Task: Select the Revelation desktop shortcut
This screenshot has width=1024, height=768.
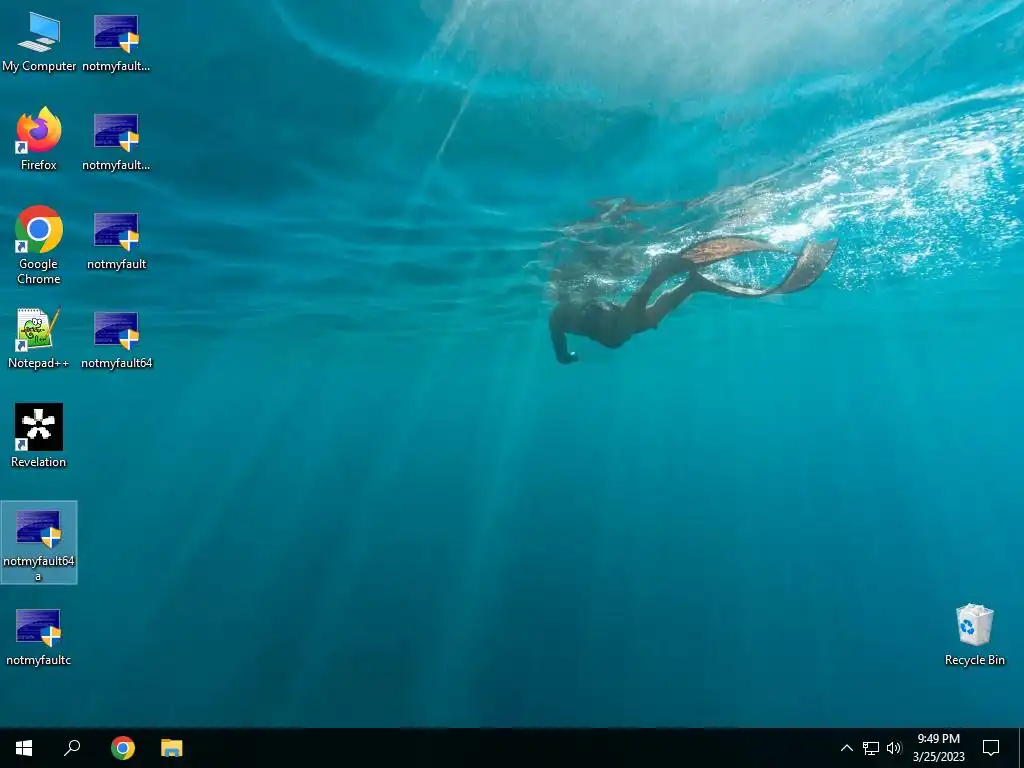Action: point(39,436)
